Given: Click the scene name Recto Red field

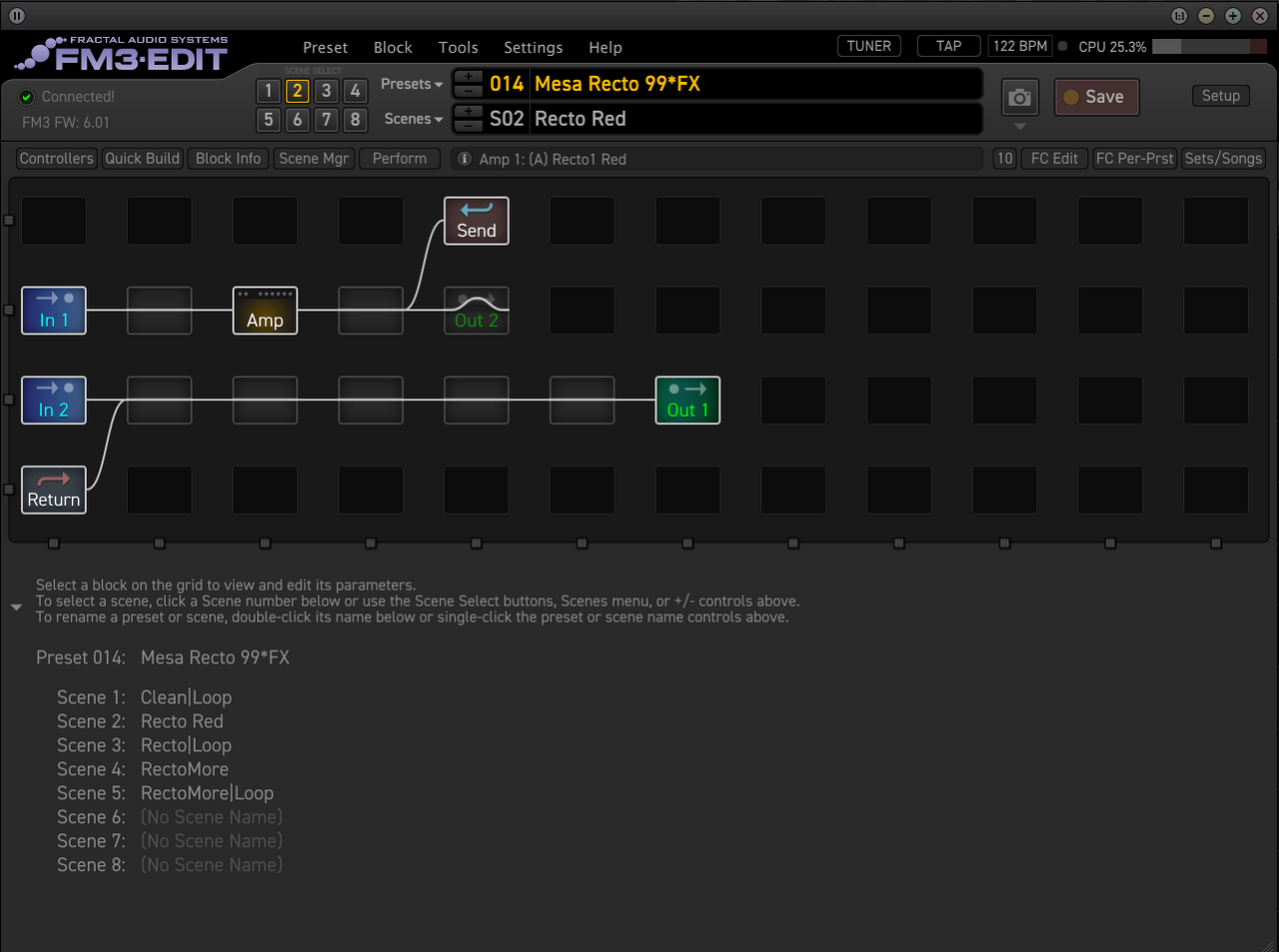Looking at the screenshot, I should click(755, 119).
